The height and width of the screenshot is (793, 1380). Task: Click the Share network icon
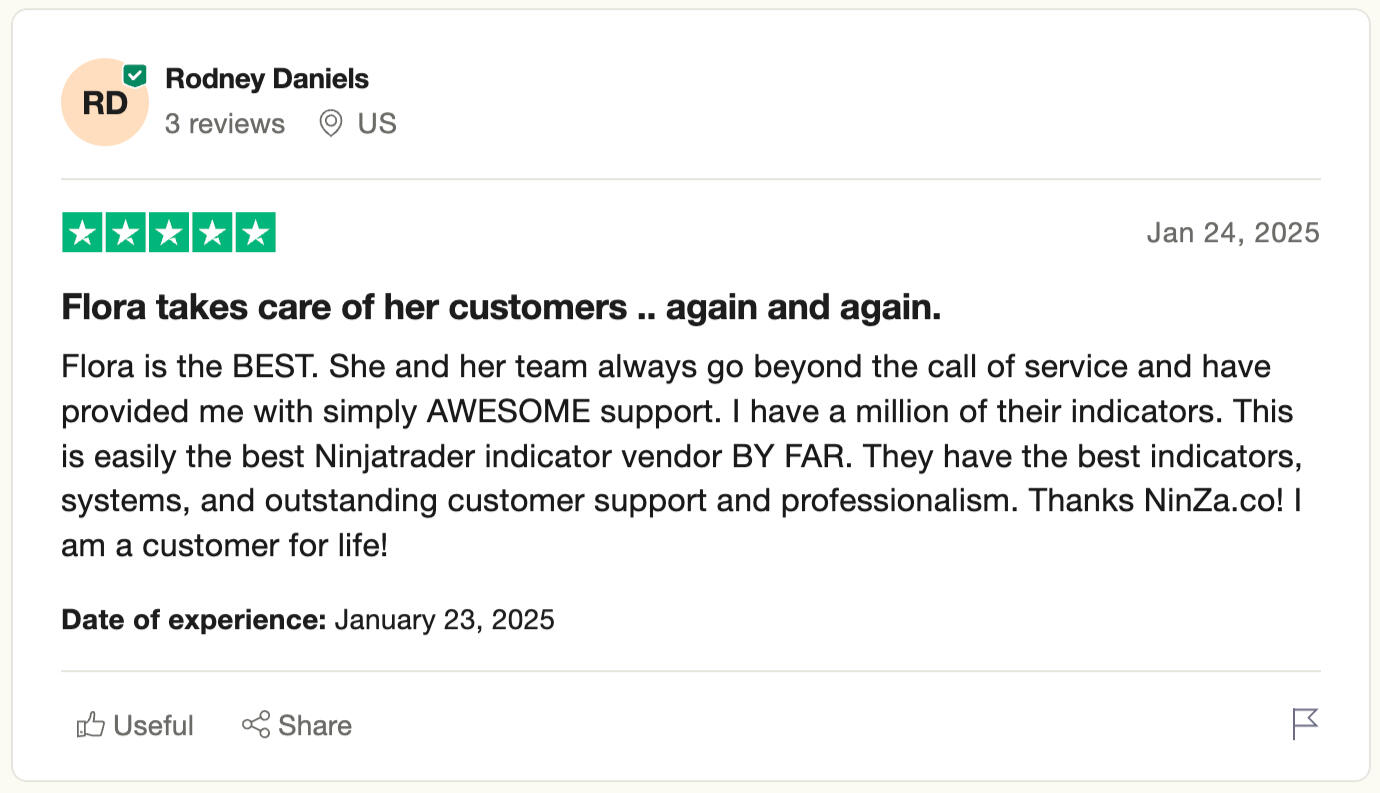coord(256,725)
